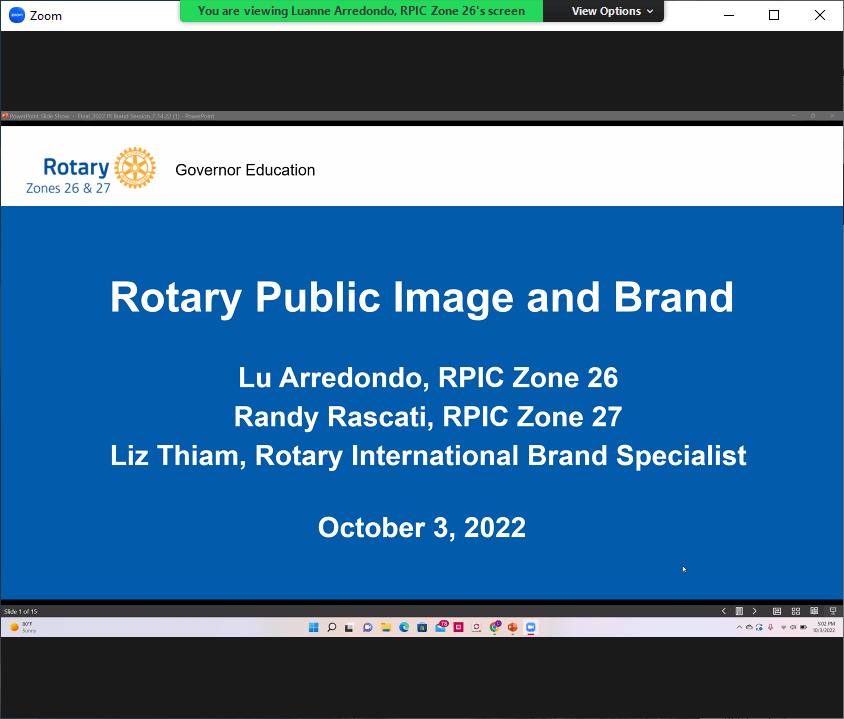Open the See All Slides menu icon
The image size is (844, 719).
point(739,611)
